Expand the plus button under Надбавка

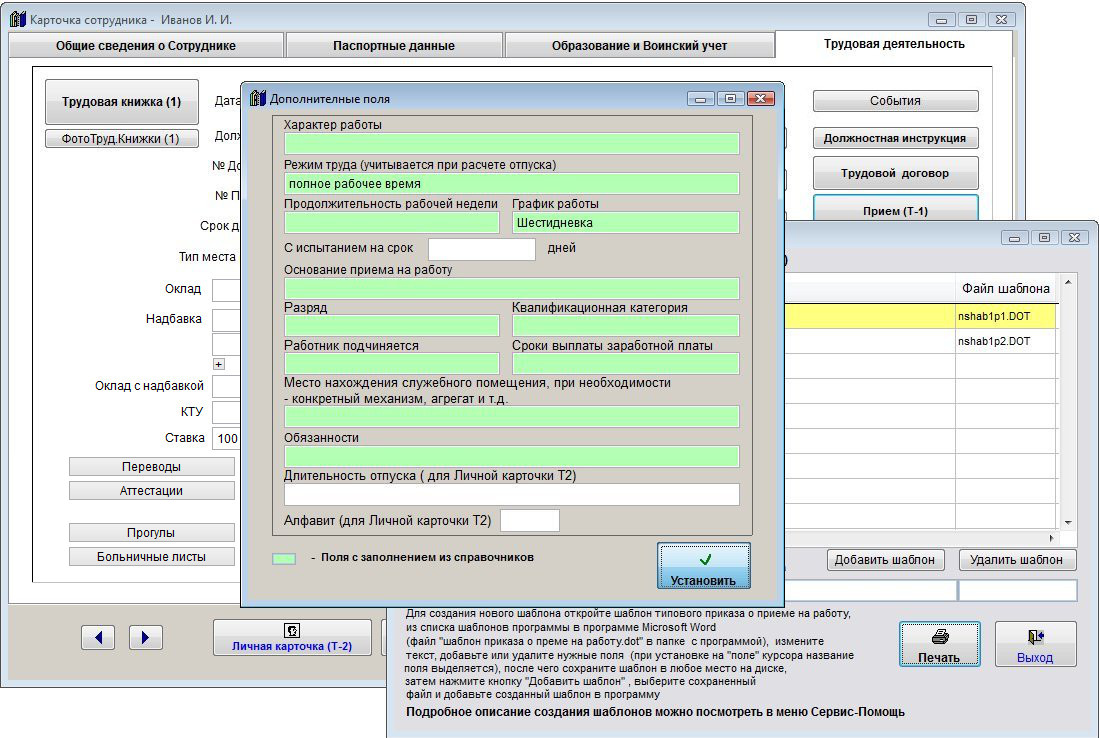pyautogui.click(x=219, y=364)
